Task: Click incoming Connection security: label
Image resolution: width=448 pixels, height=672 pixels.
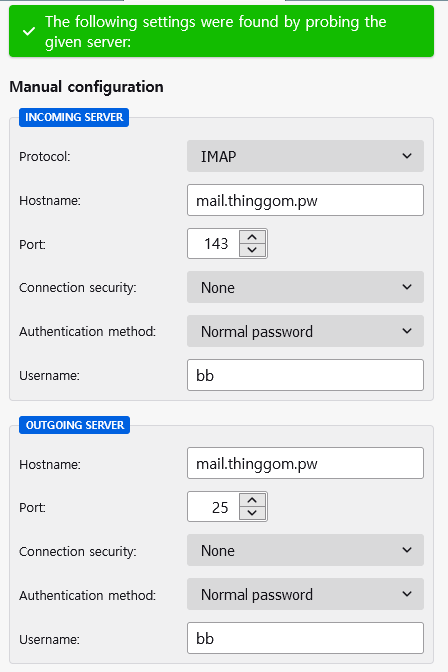Action: (x=78, y=288)
